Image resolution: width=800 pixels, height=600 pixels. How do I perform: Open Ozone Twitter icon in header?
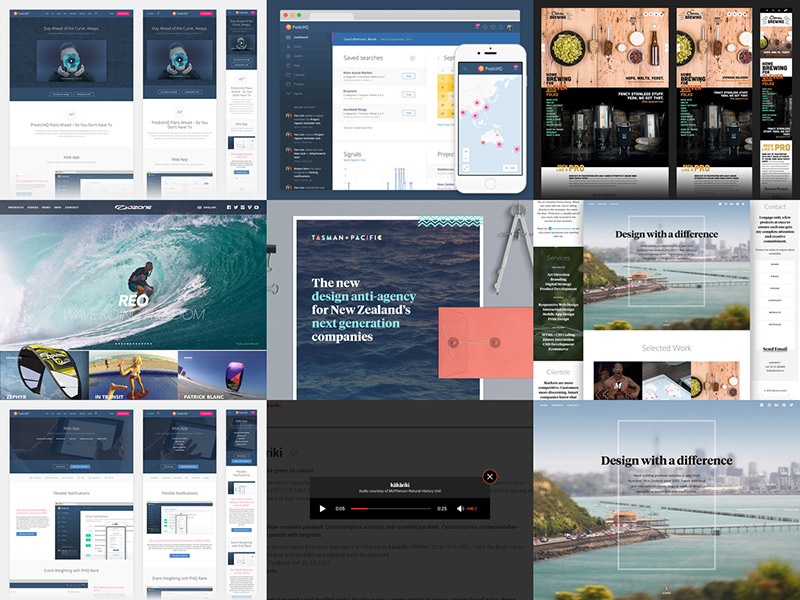(236, 207)
